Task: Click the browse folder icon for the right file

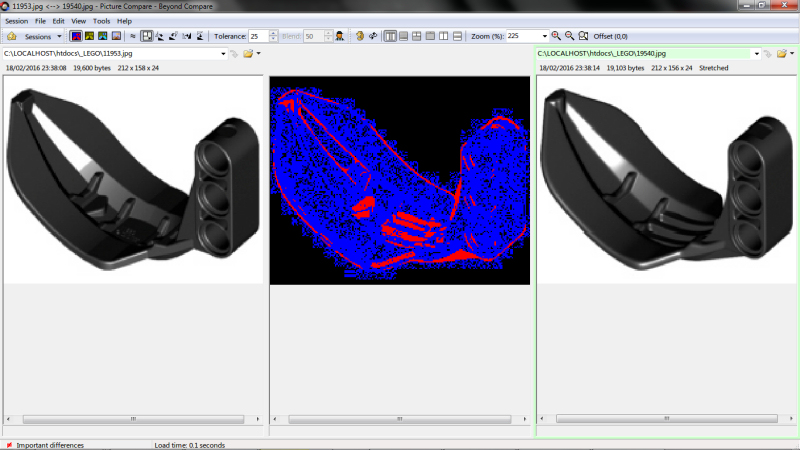Action: 781,53
